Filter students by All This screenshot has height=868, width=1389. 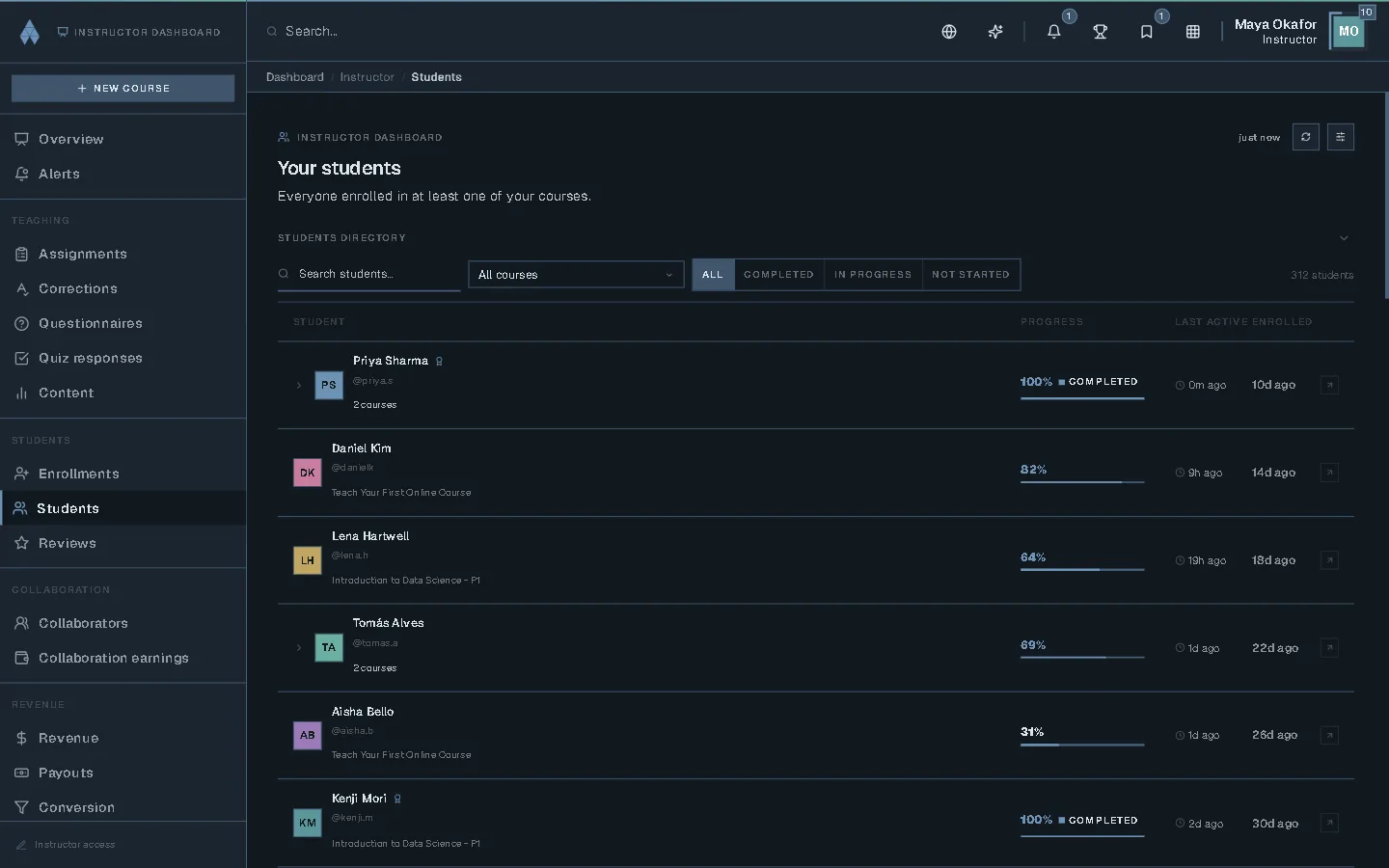tap(713, 275)
